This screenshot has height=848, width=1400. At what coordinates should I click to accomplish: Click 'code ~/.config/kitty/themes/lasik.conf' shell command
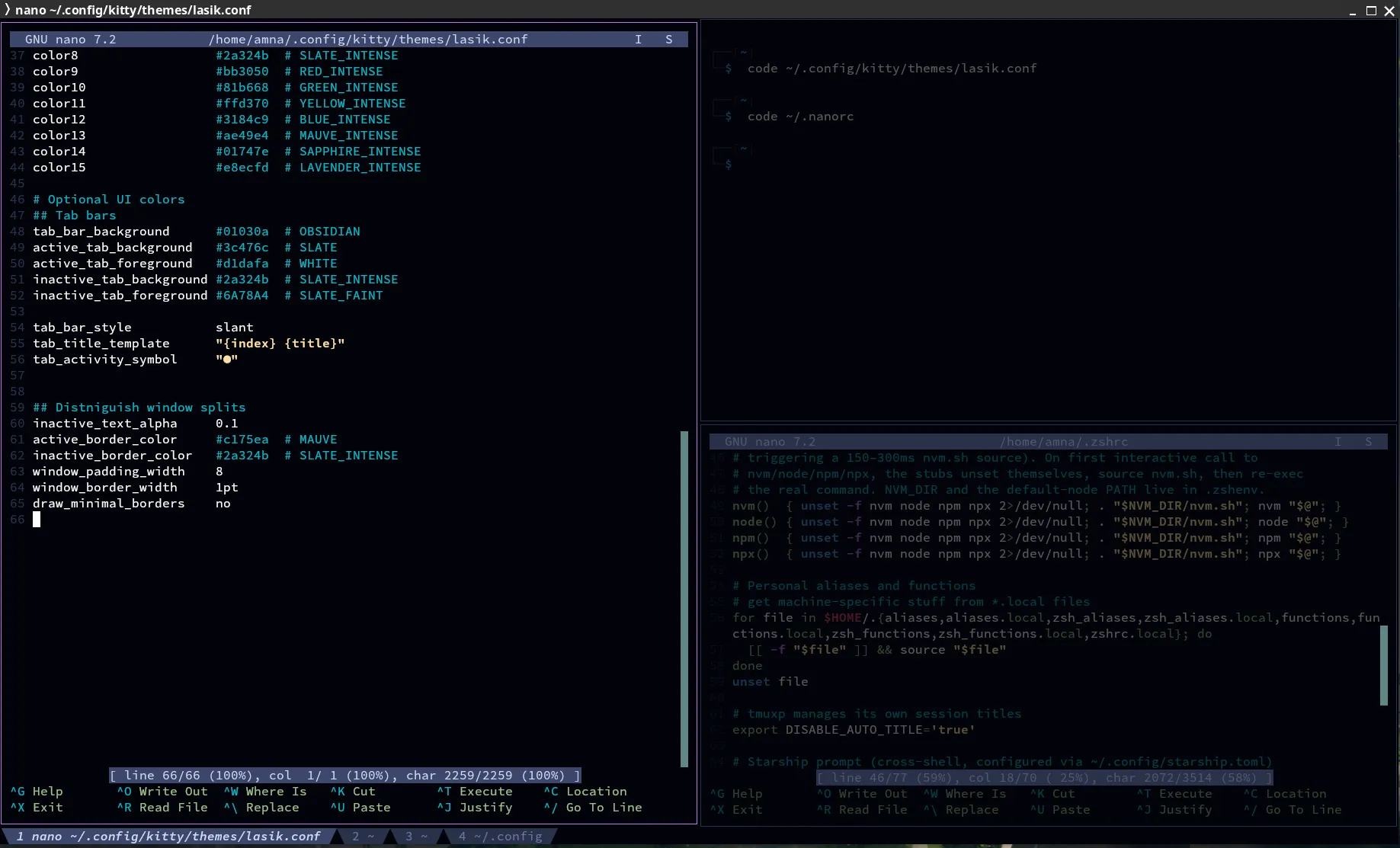pyautogui.click(x=892, y=68)
